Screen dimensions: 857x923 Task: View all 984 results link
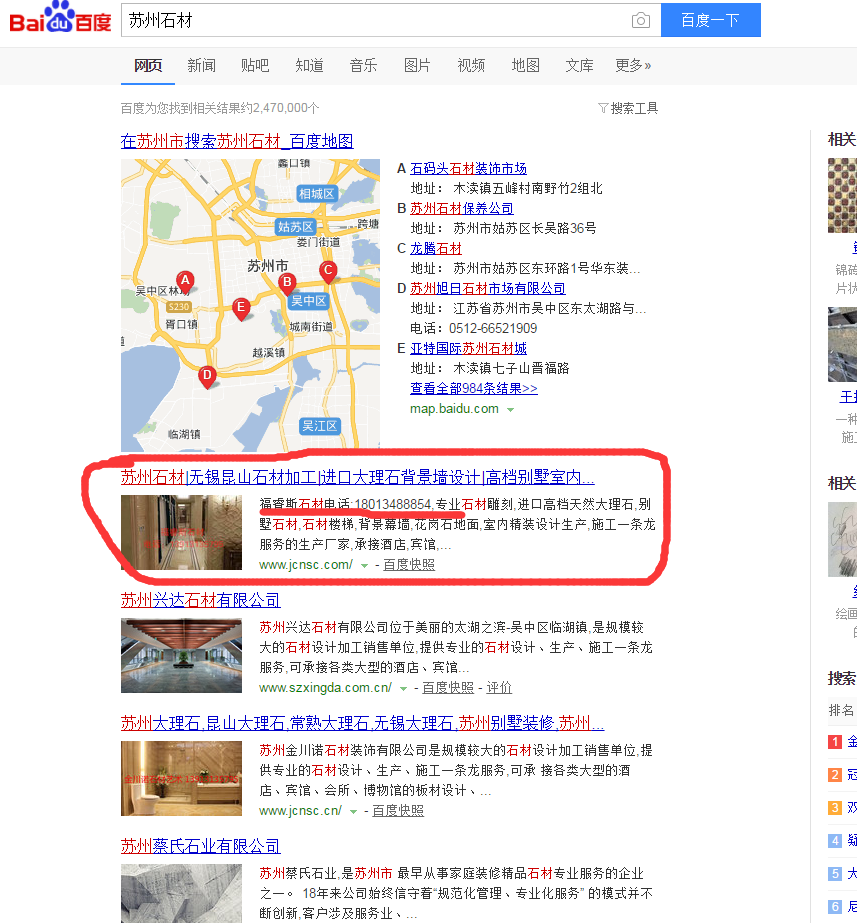pyautogui.click(x=474, y=389)
